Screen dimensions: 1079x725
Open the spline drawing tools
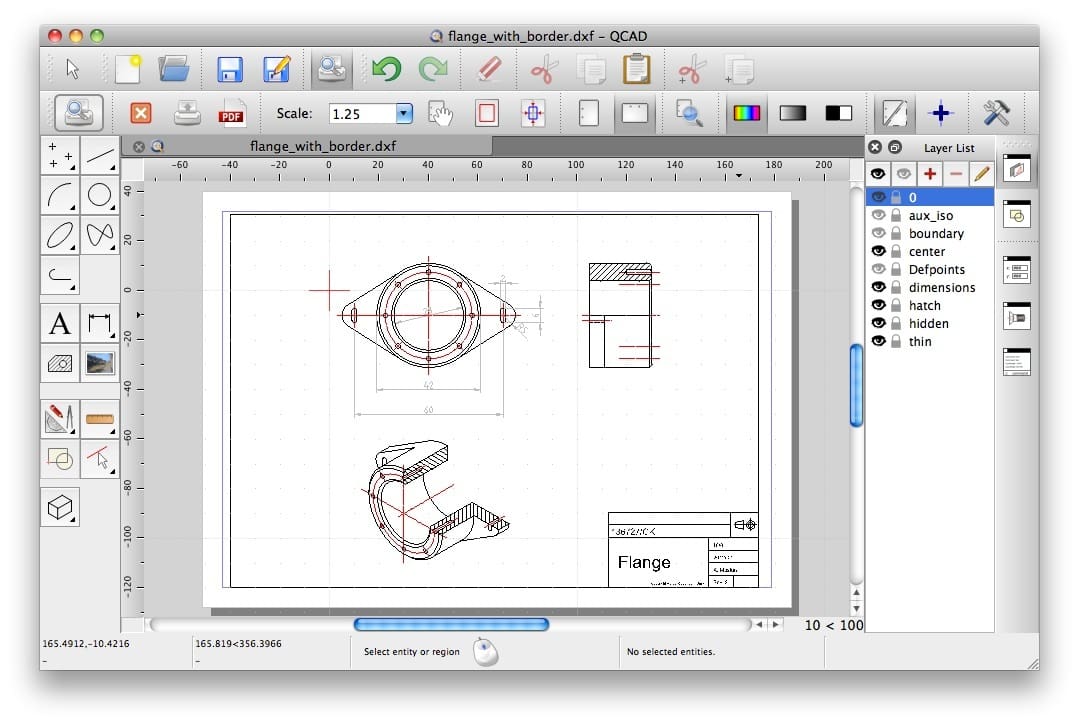[x=100, y=235]
